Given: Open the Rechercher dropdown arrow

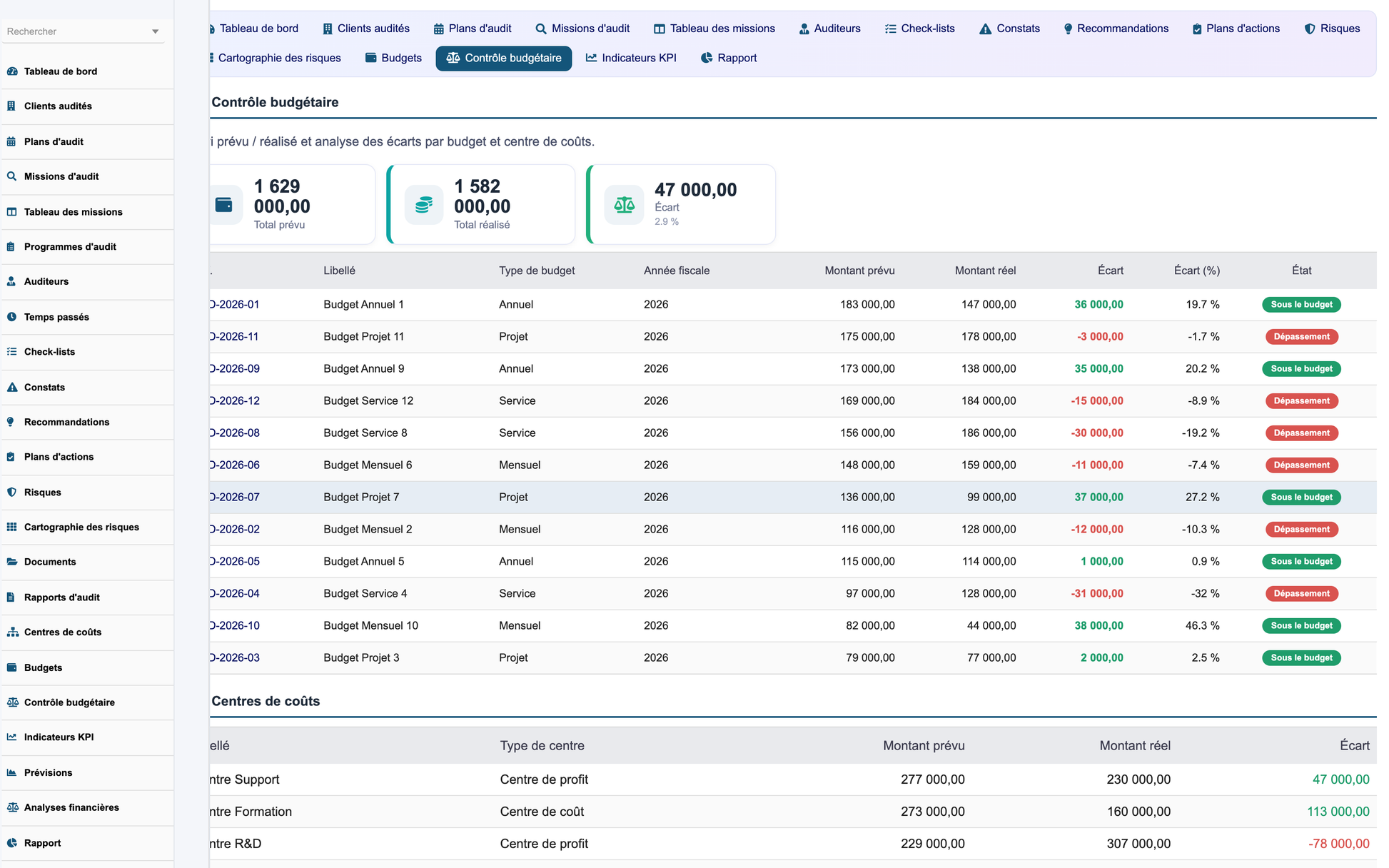Looking at the screenshot, I should 156,31.
